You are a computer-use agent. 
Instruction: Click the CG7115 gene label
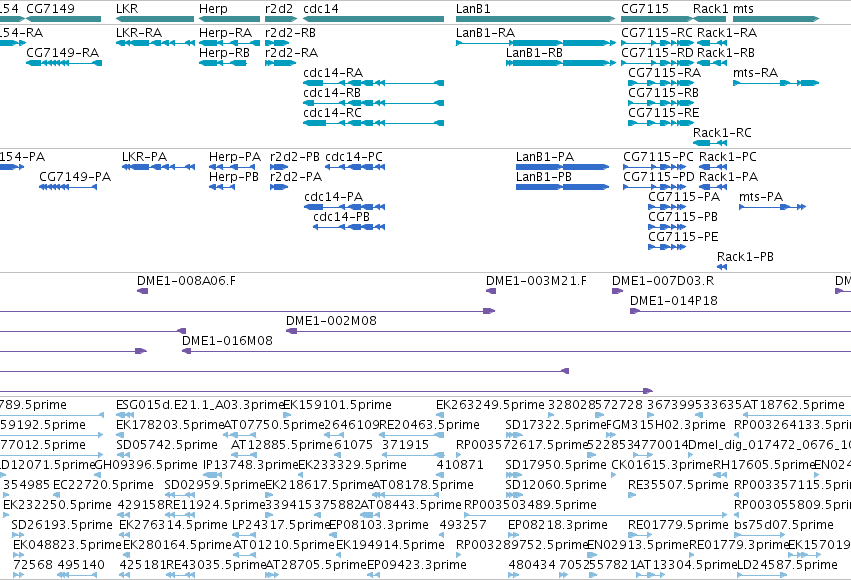coord(645,9)
